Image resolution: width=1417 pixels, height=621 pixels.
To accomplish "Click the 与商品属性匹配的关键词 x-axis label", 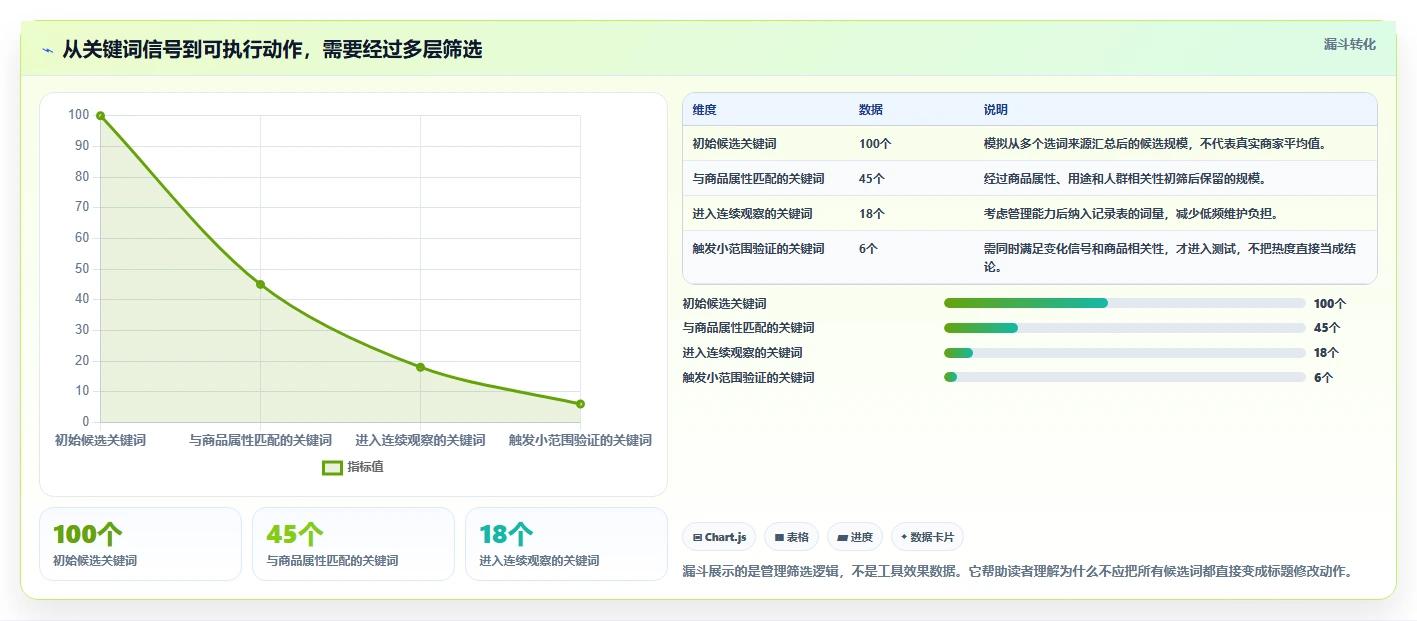I will [260, 440].
